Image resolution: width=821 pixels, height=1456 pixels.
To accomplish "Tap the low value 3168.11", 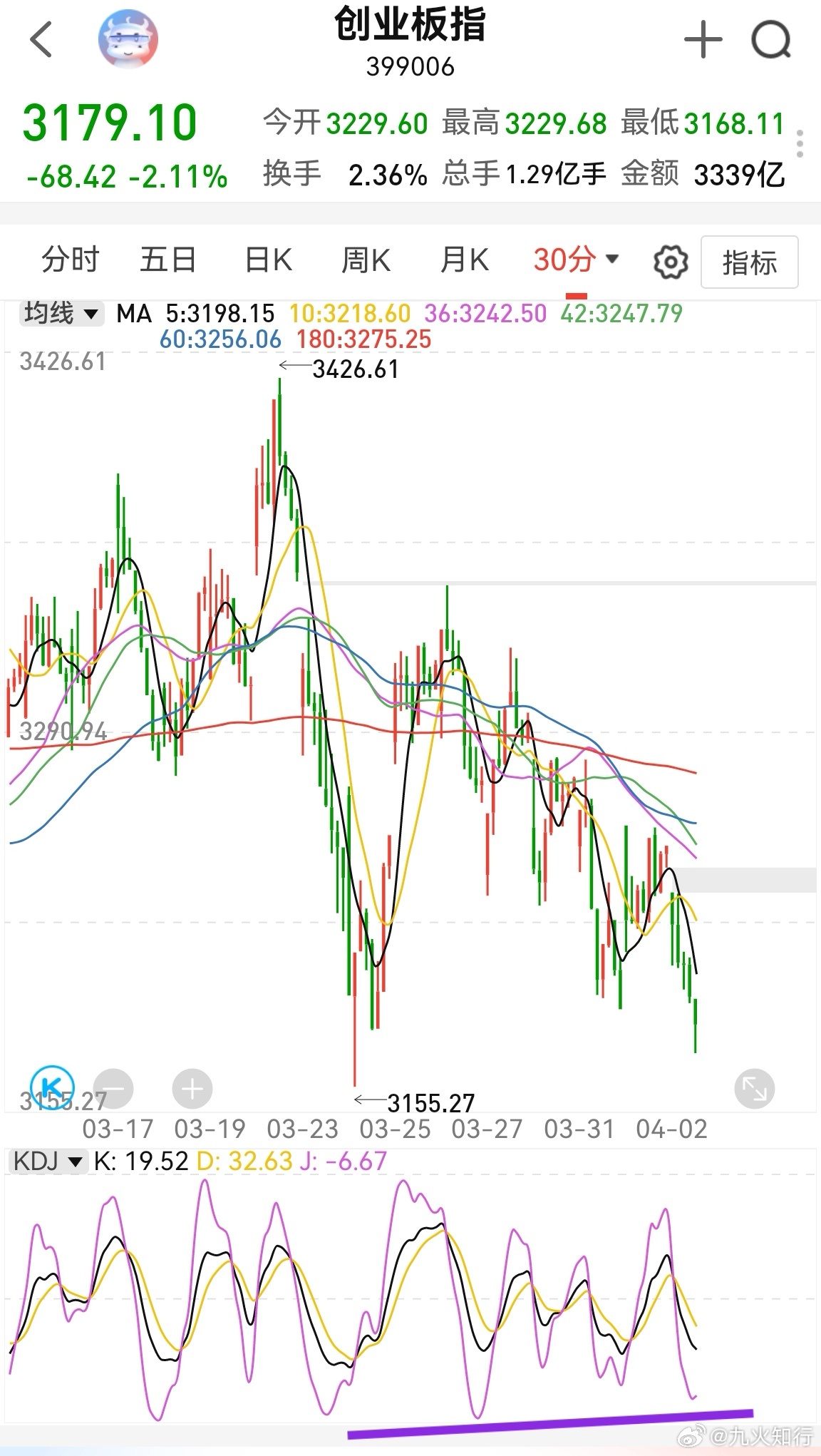I will [734, 123].
